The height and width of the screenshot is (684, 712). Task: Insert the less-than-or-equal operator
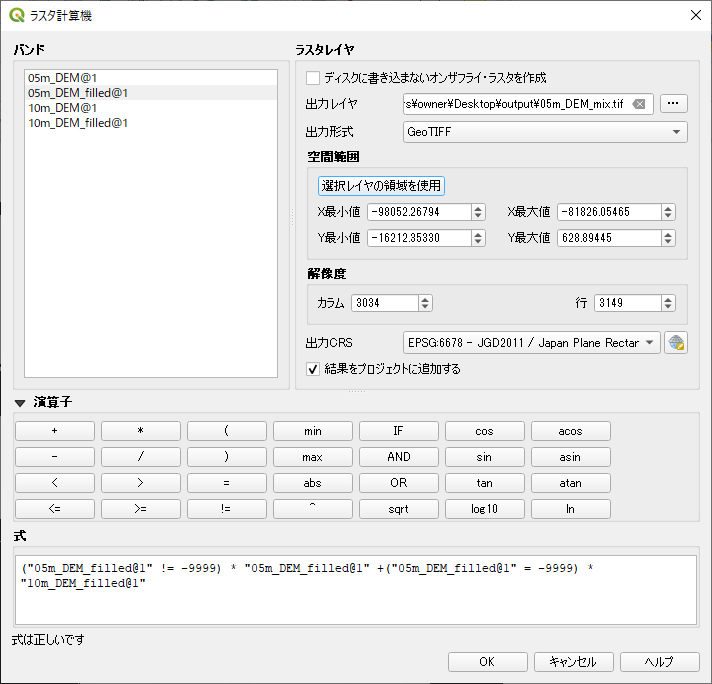click(x=55, y=509)
